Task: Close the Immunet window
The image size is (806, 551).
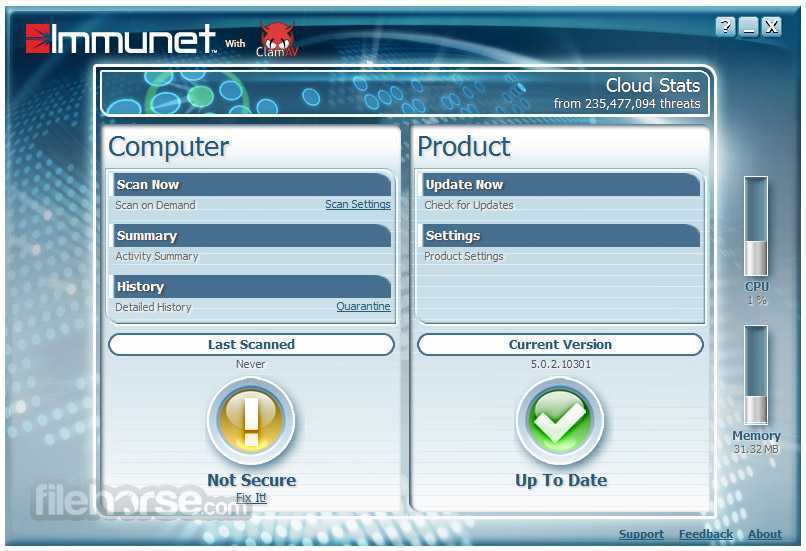Action: (x=771, y=28)
